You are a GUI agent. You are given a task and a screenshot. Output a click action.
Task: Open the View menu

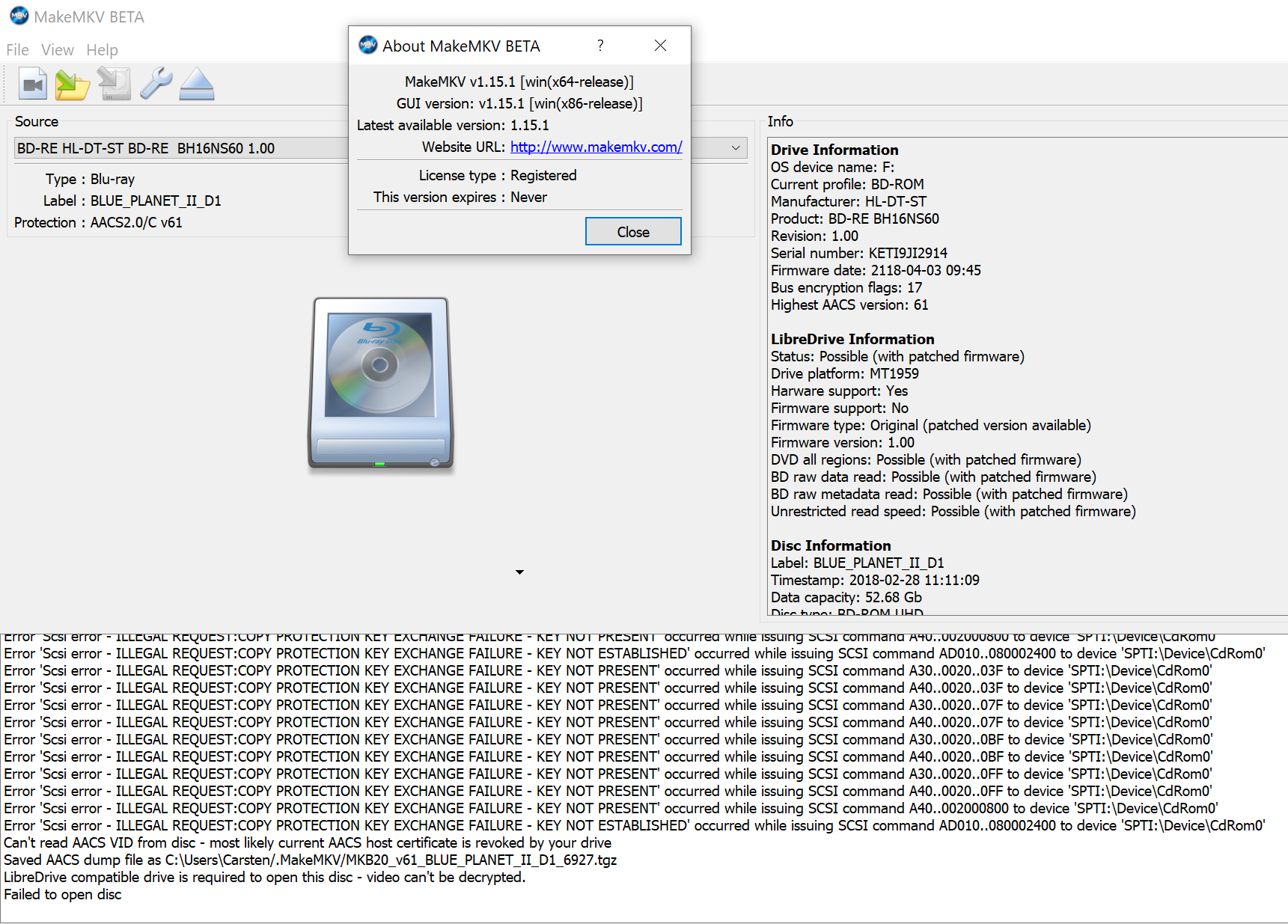point(58,50)
